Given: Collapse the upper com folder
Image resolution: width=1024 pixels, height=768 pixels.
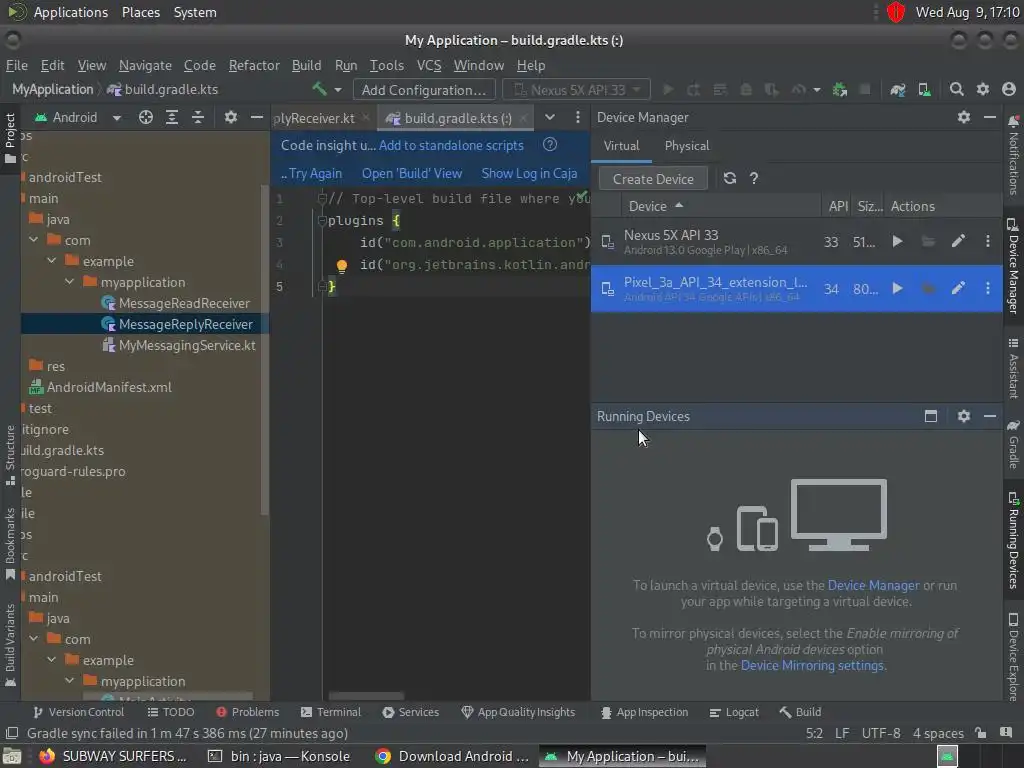Looking at the screenshot, I should pos(33,240).
